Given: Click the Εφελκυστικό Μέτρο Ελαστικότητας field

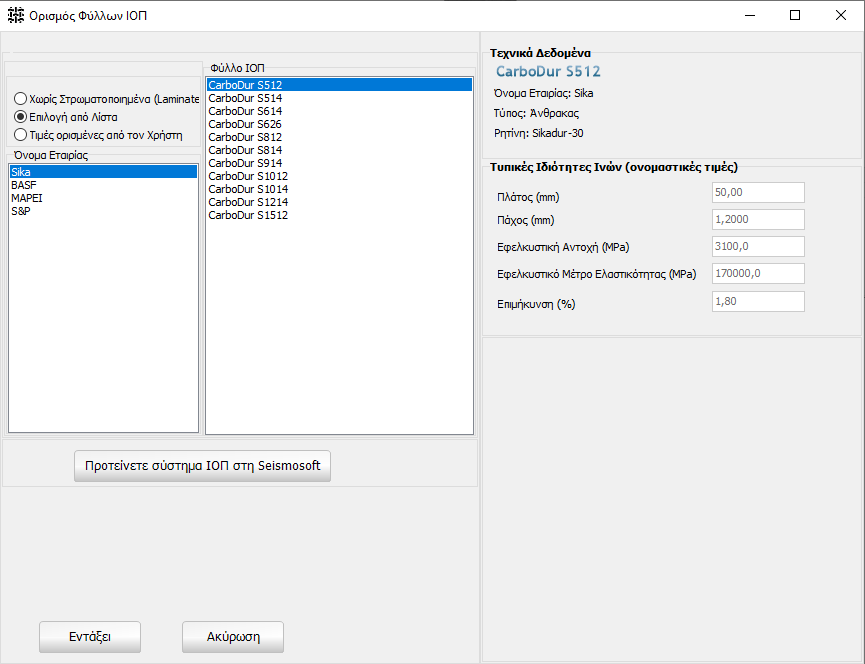Looking at the screenshot, I should tap(758, 274).
